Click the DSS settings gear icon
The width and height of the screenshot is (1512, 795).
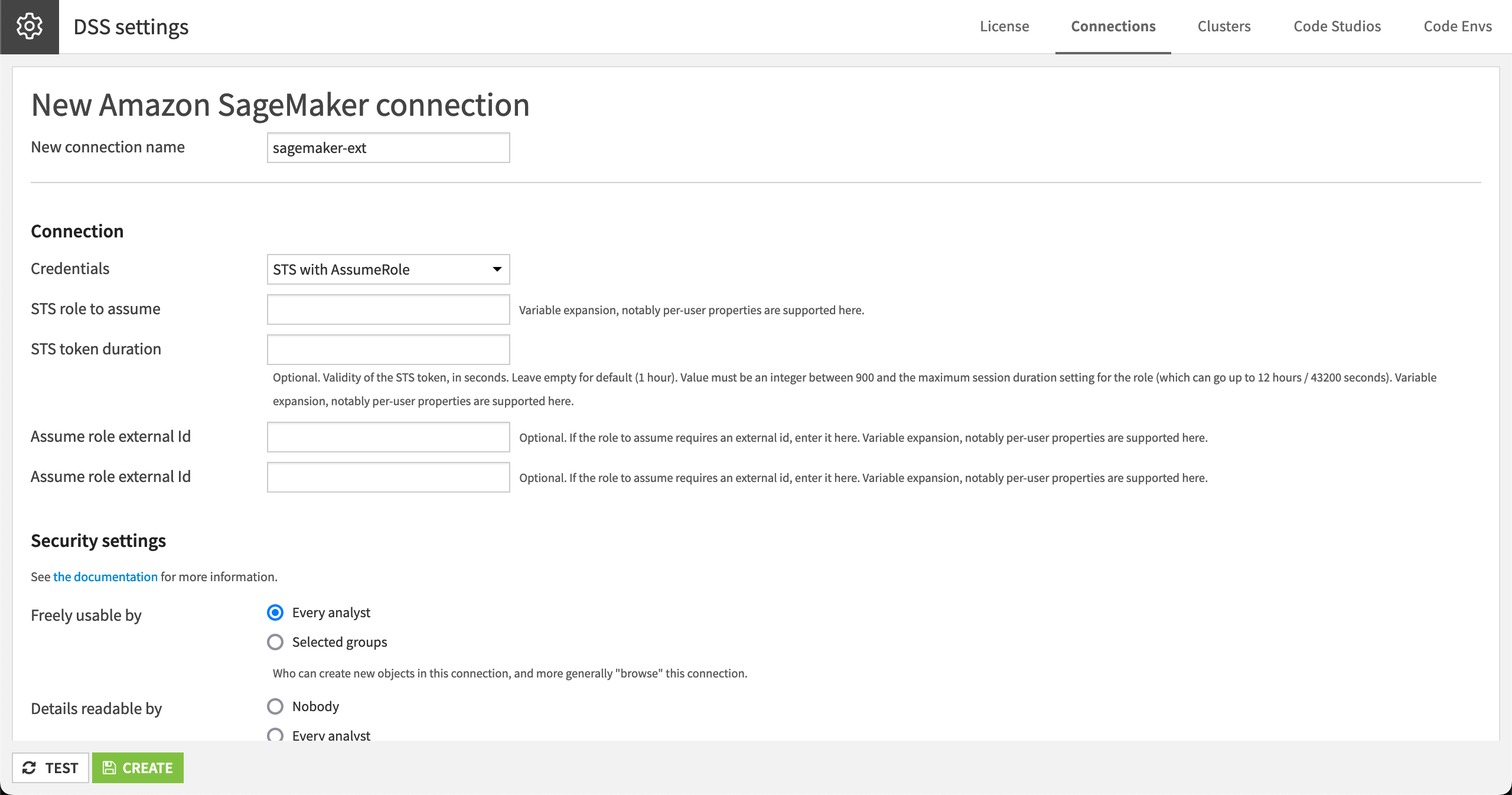click(29, 26)
